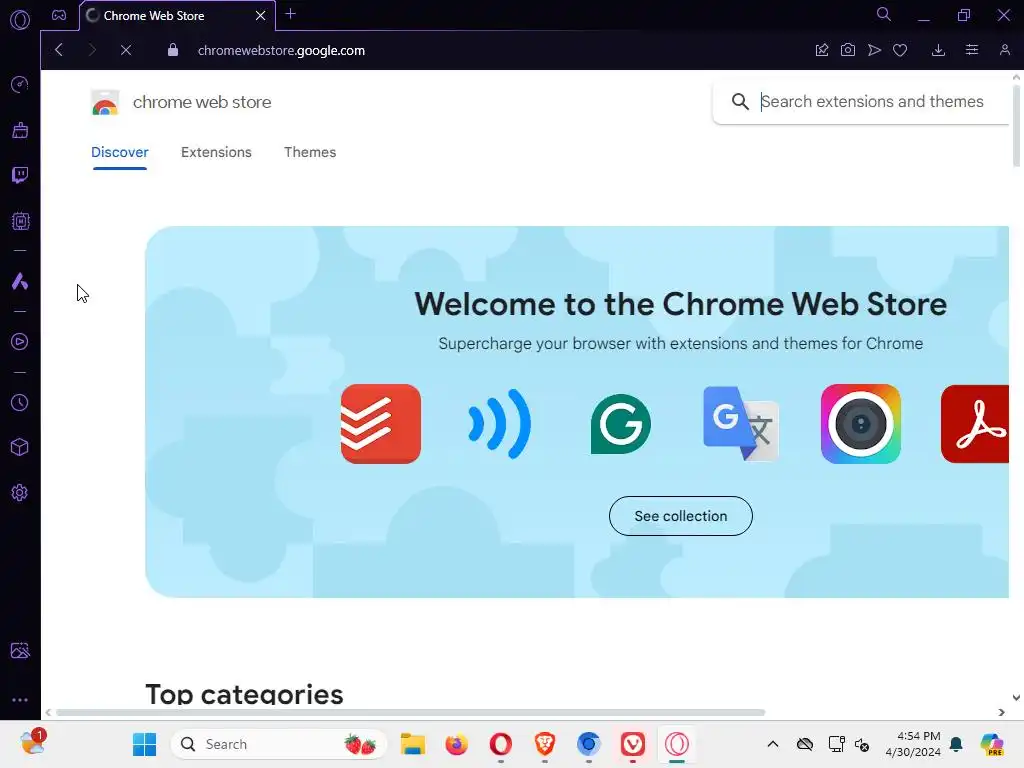Go back to the previous page
The width and height of the screenshot is (1024, 768).
point(59,50)
